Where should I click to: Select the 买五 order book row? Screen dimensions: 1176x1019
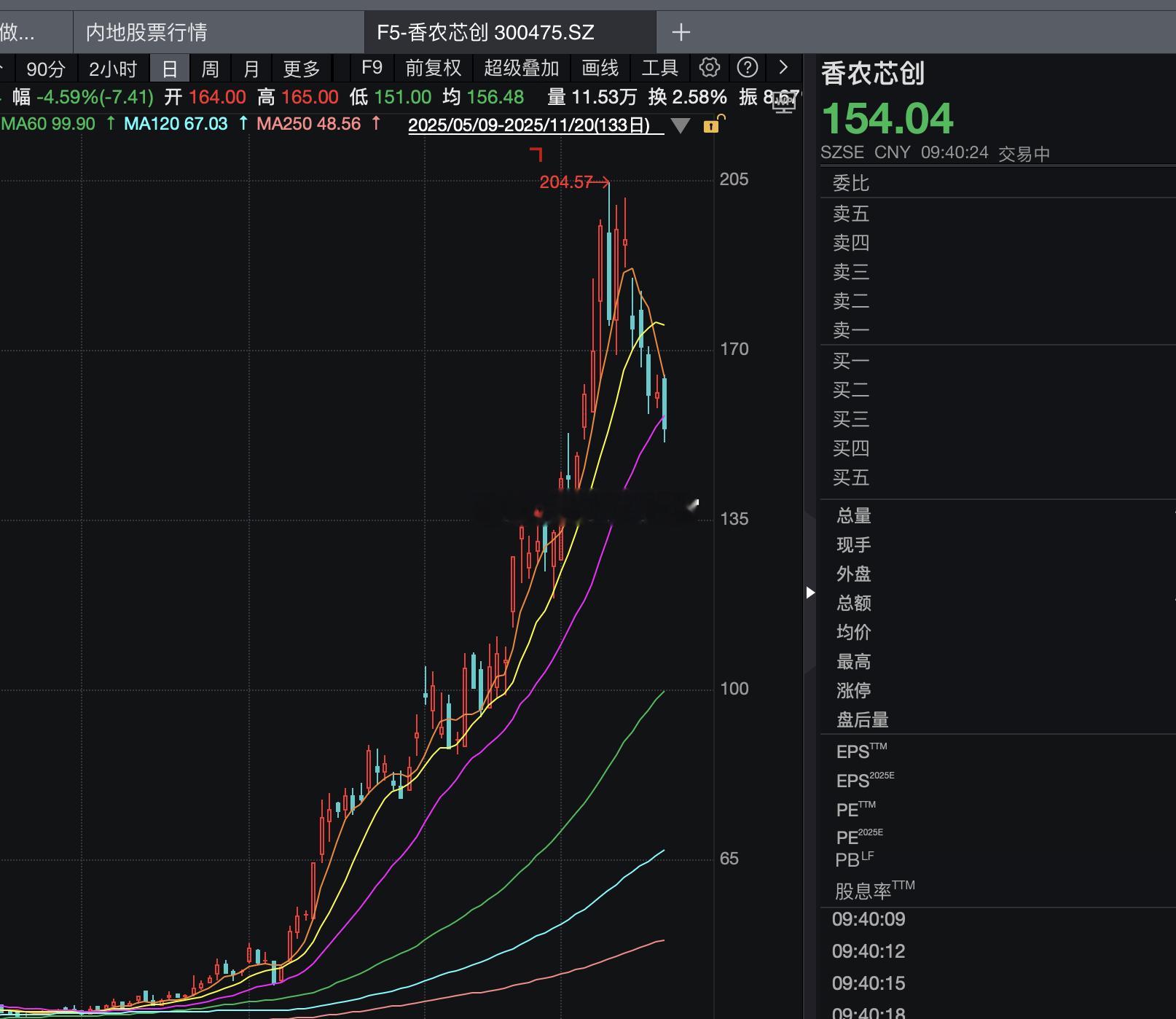click(998, 477)
